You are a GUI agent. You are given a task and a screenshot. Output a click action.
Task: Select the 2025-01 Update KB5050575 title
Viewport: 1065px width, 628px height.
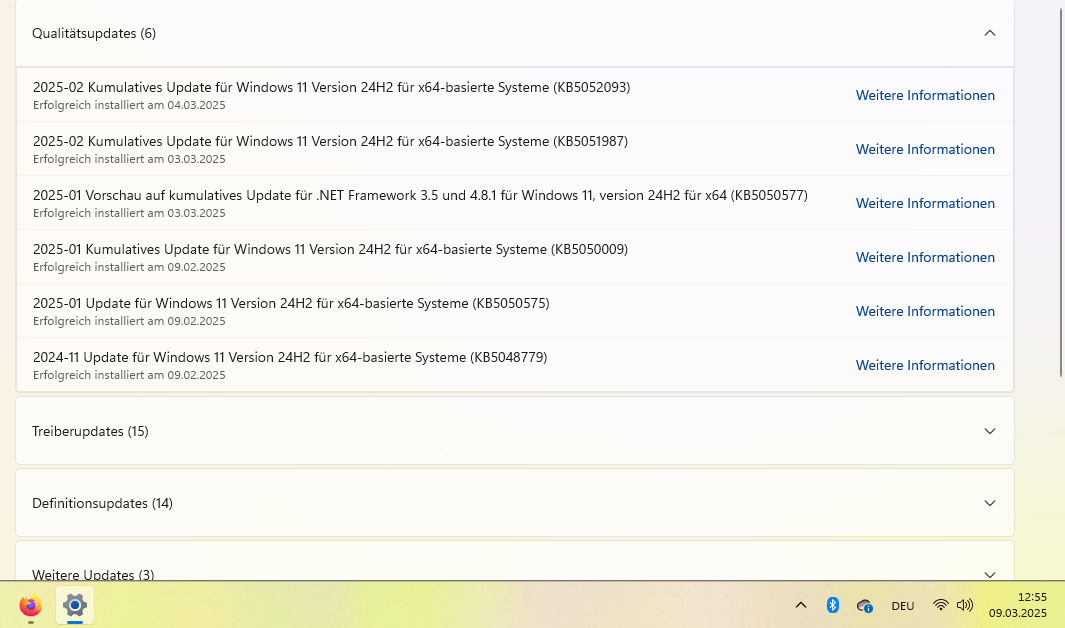(x=291, y=303)
